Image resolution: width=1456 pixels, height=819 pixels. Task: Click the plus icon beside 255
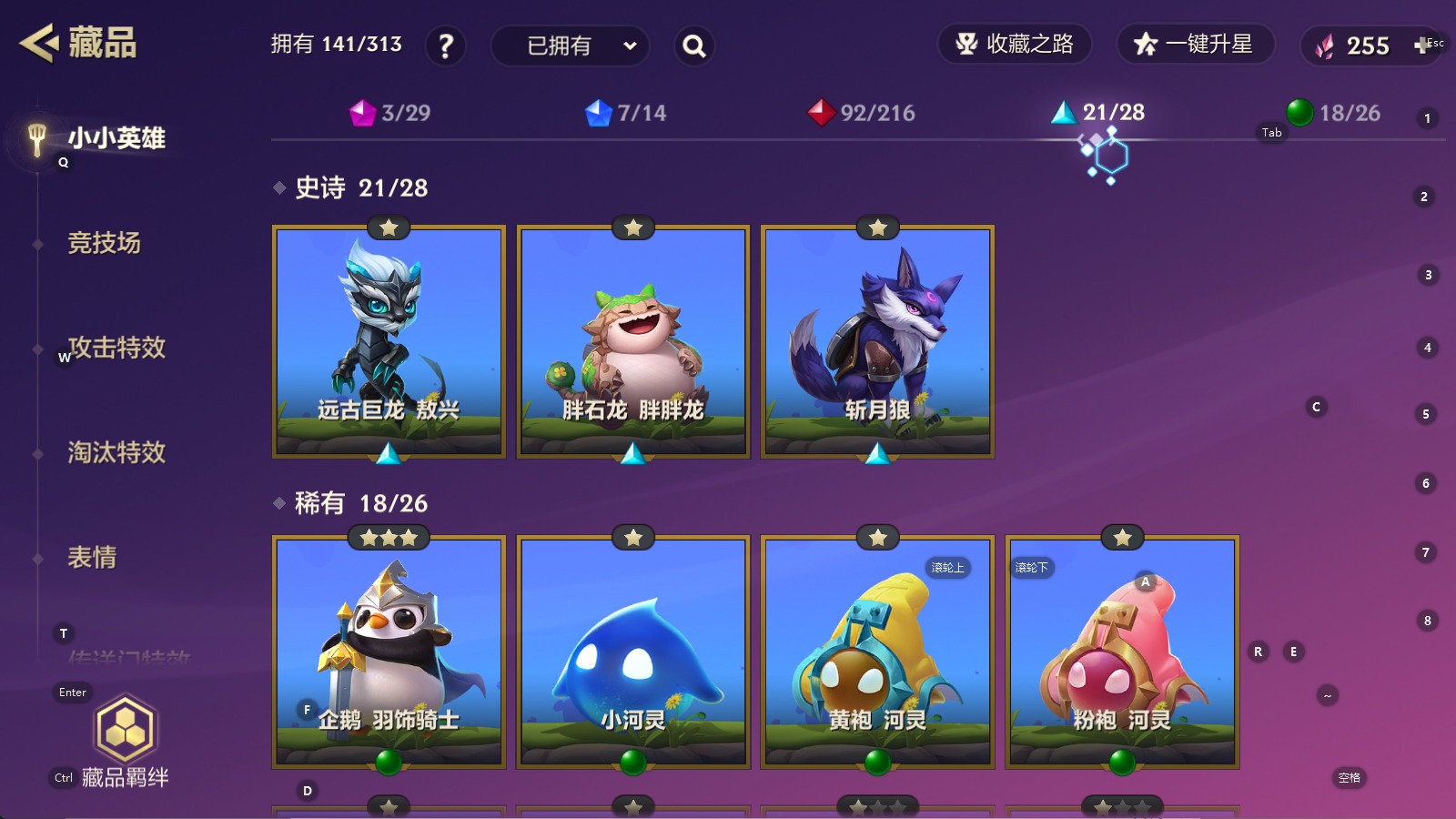1421,45
